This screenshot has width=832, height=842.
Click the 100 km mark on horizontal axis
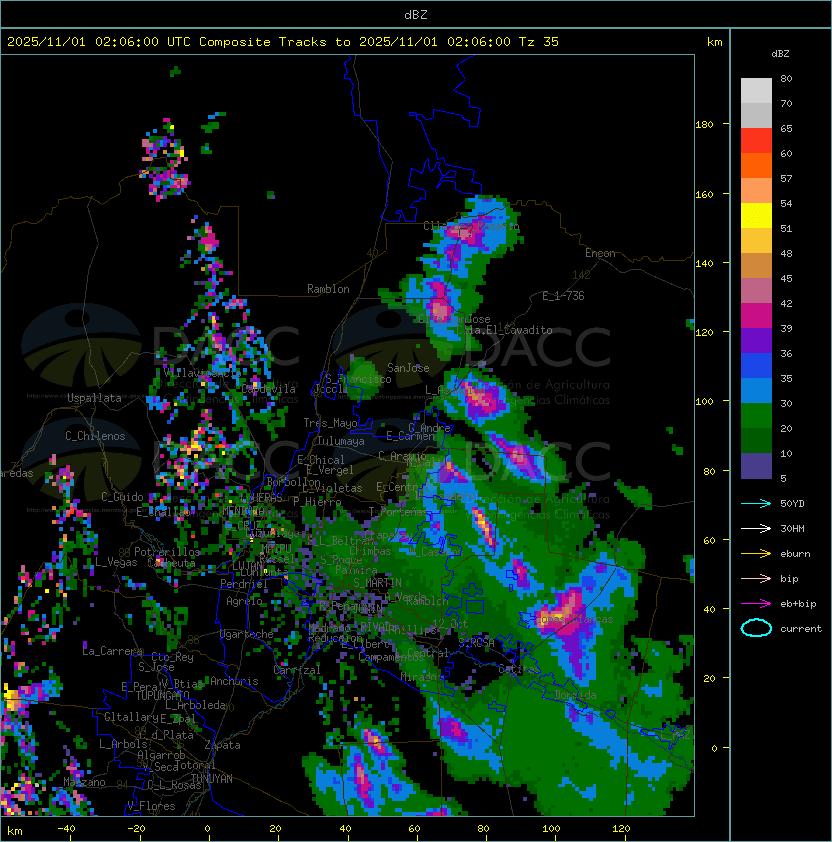click(x=551, y=829)
